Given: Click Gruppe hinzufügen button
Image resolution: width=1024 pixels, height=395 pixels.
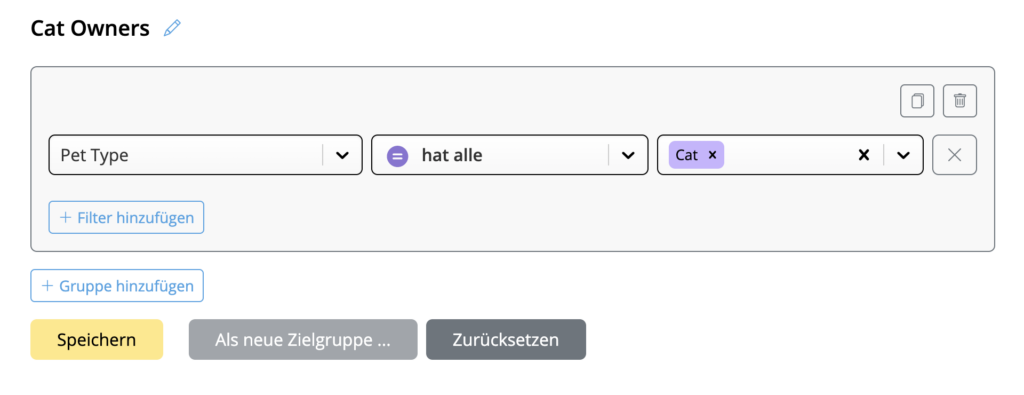Looking at the screenshot, I should (x=117, y=286).
